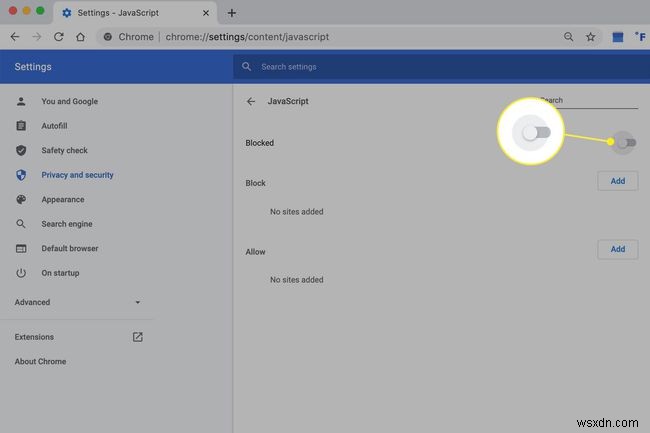Image resolution: width=650 pixels, height=433 pixels.
Task: Click the shield icon beside Privacy and security
Action: click(x=21, y=175)
